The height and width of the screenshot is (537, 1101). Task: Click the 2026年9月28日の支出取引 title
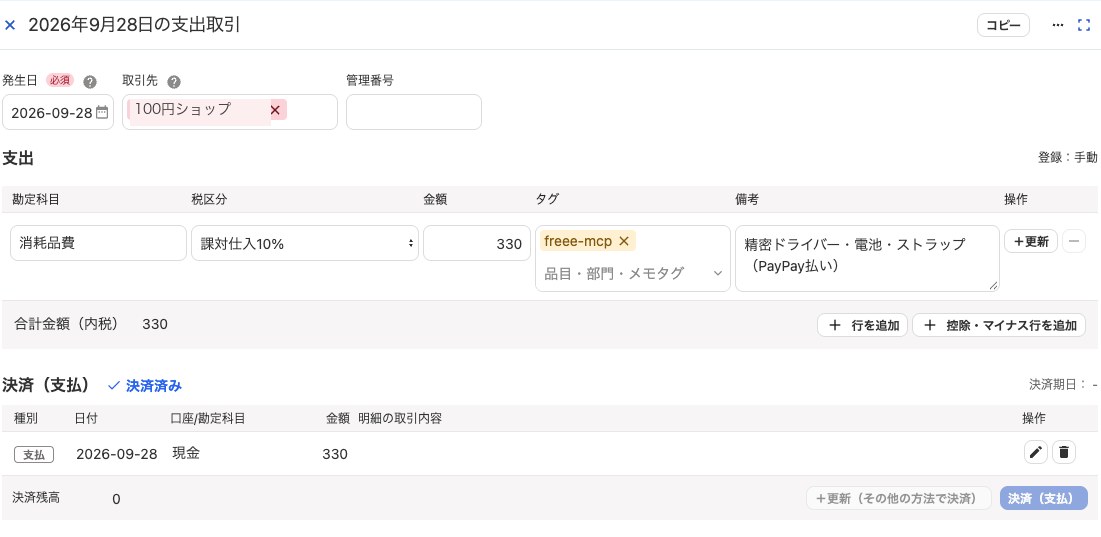coord(135,25)
